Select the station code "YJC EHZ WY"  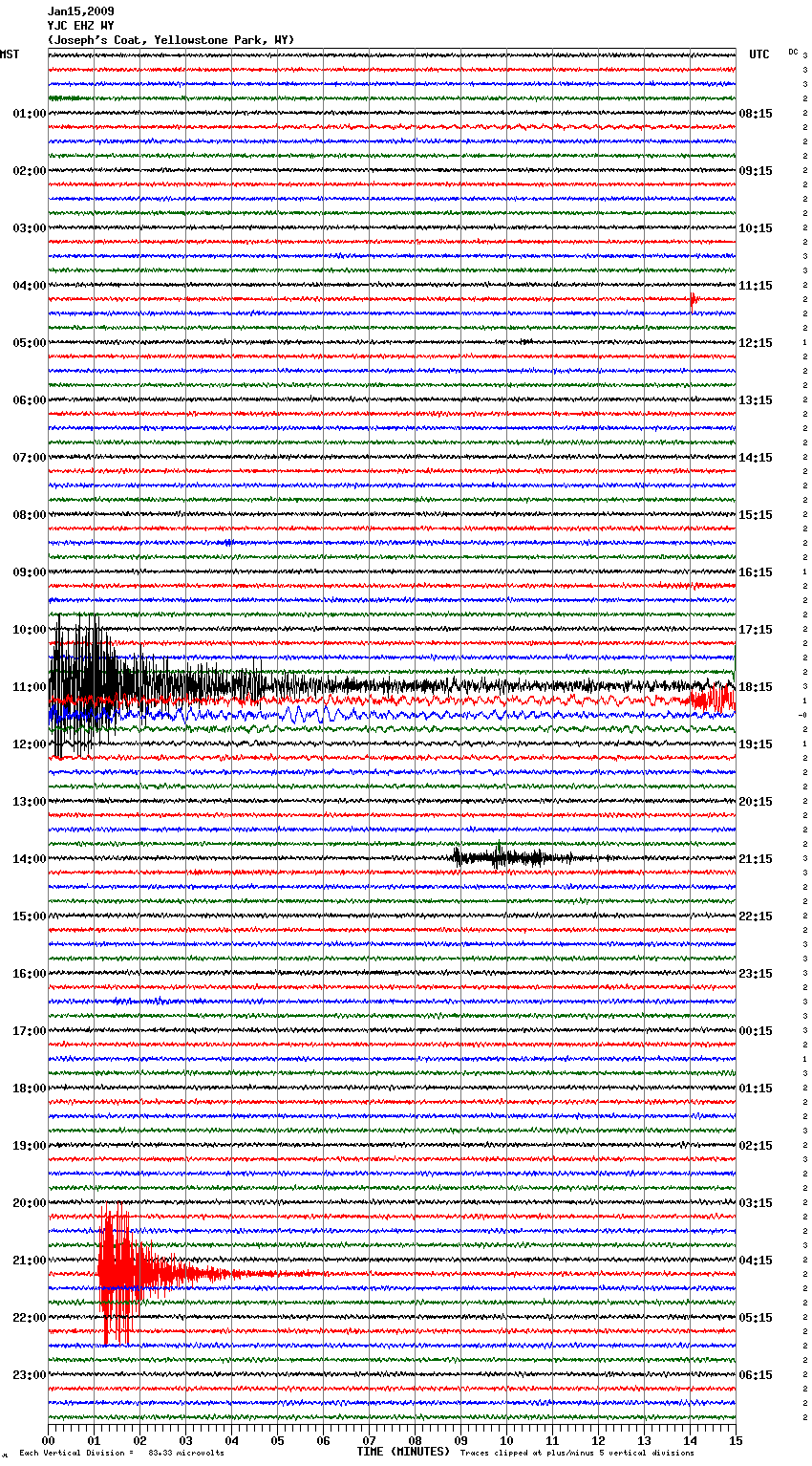(80, 26)
